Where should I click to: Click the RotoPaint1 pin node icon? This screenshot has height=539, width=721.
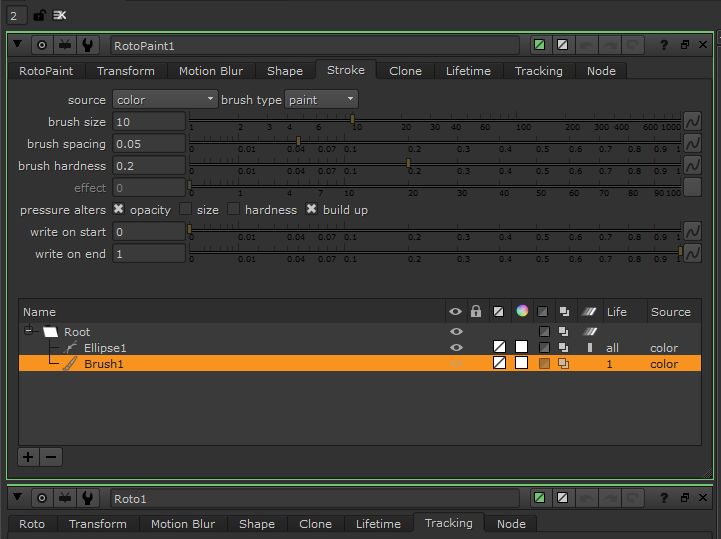[65, 45]
